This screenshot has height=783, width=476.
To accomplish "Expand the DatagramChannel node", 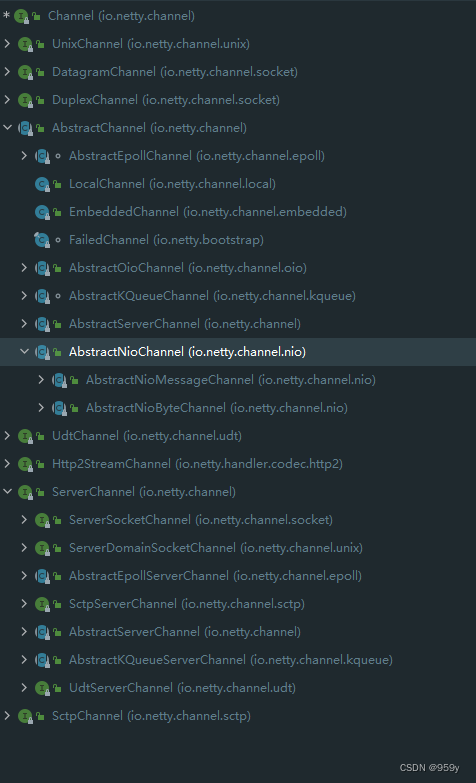I will [7, 72].
